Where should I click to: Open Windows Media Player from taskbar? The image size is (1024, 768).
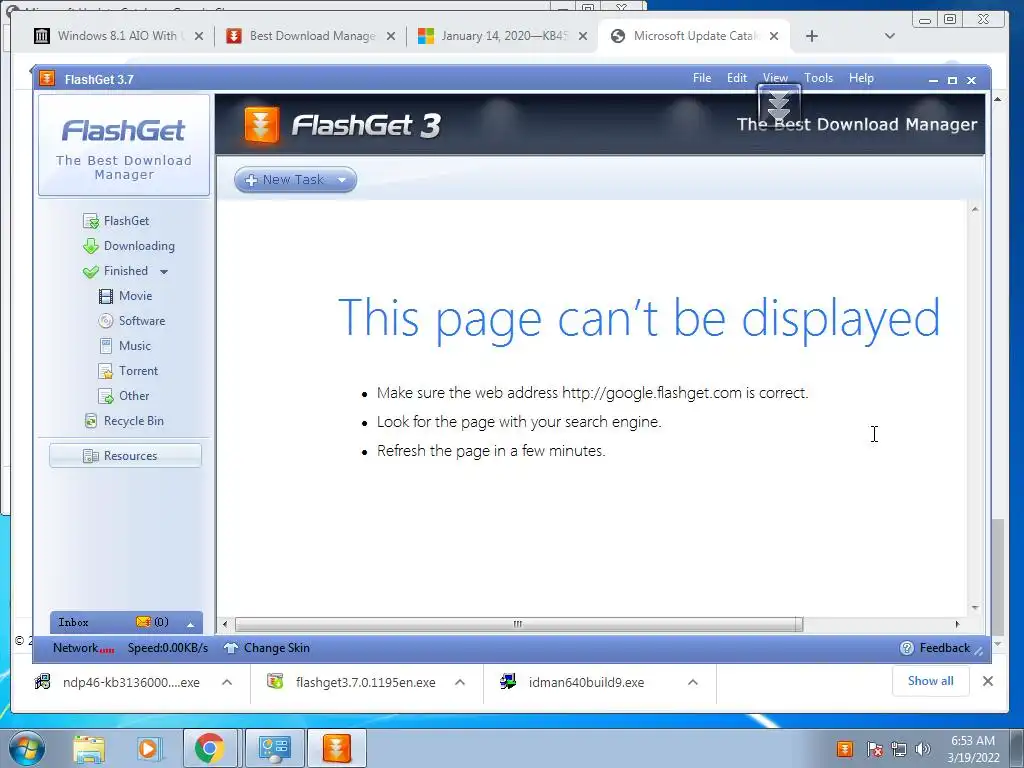[150, 748]
